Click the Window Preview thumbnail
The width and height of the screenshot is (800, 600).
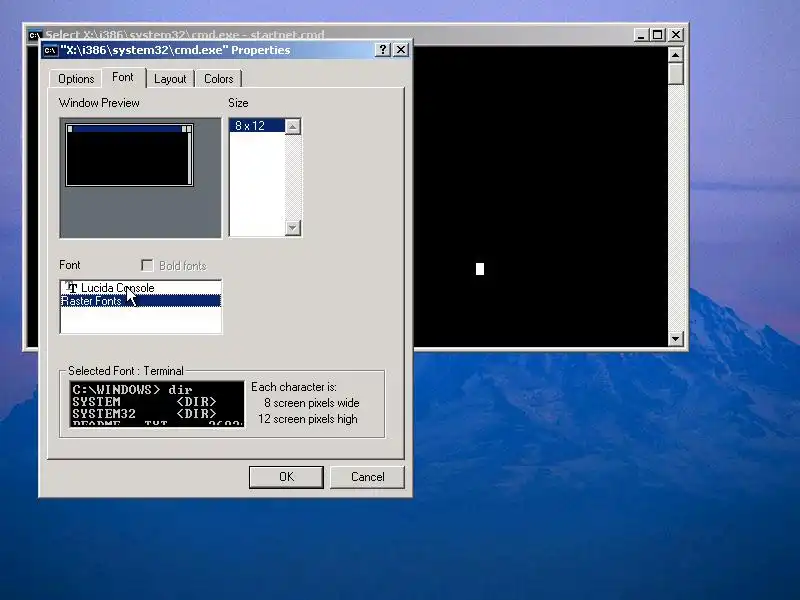click(129, 155)
